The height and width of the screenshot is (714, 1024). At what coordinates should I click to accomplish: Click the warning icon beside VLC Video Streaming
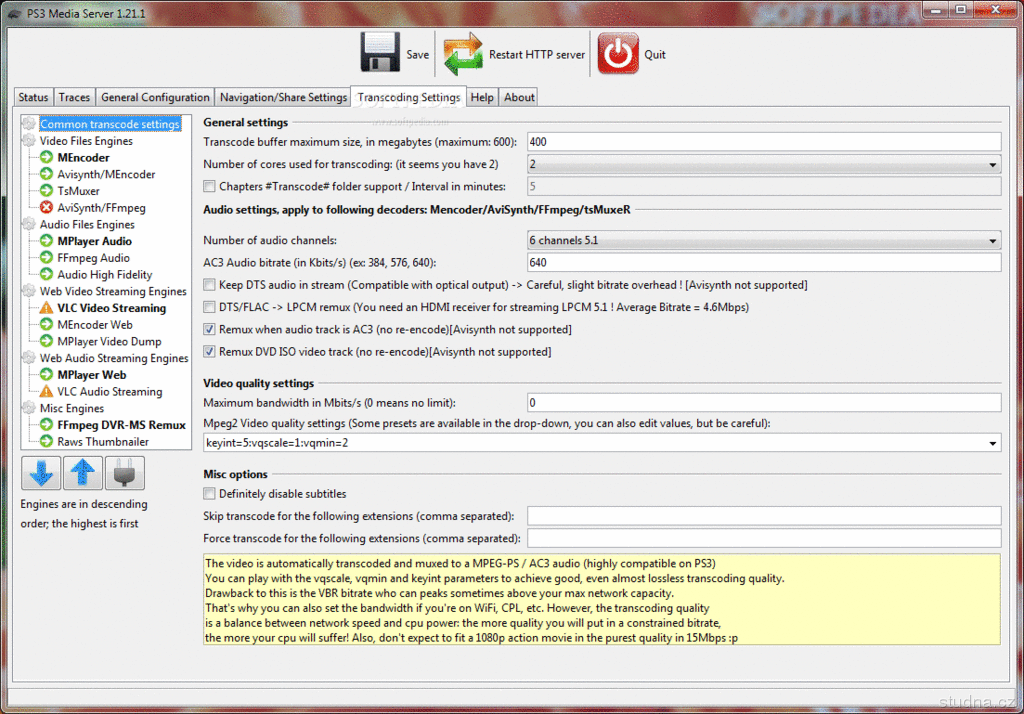click(x=46, y=308)
